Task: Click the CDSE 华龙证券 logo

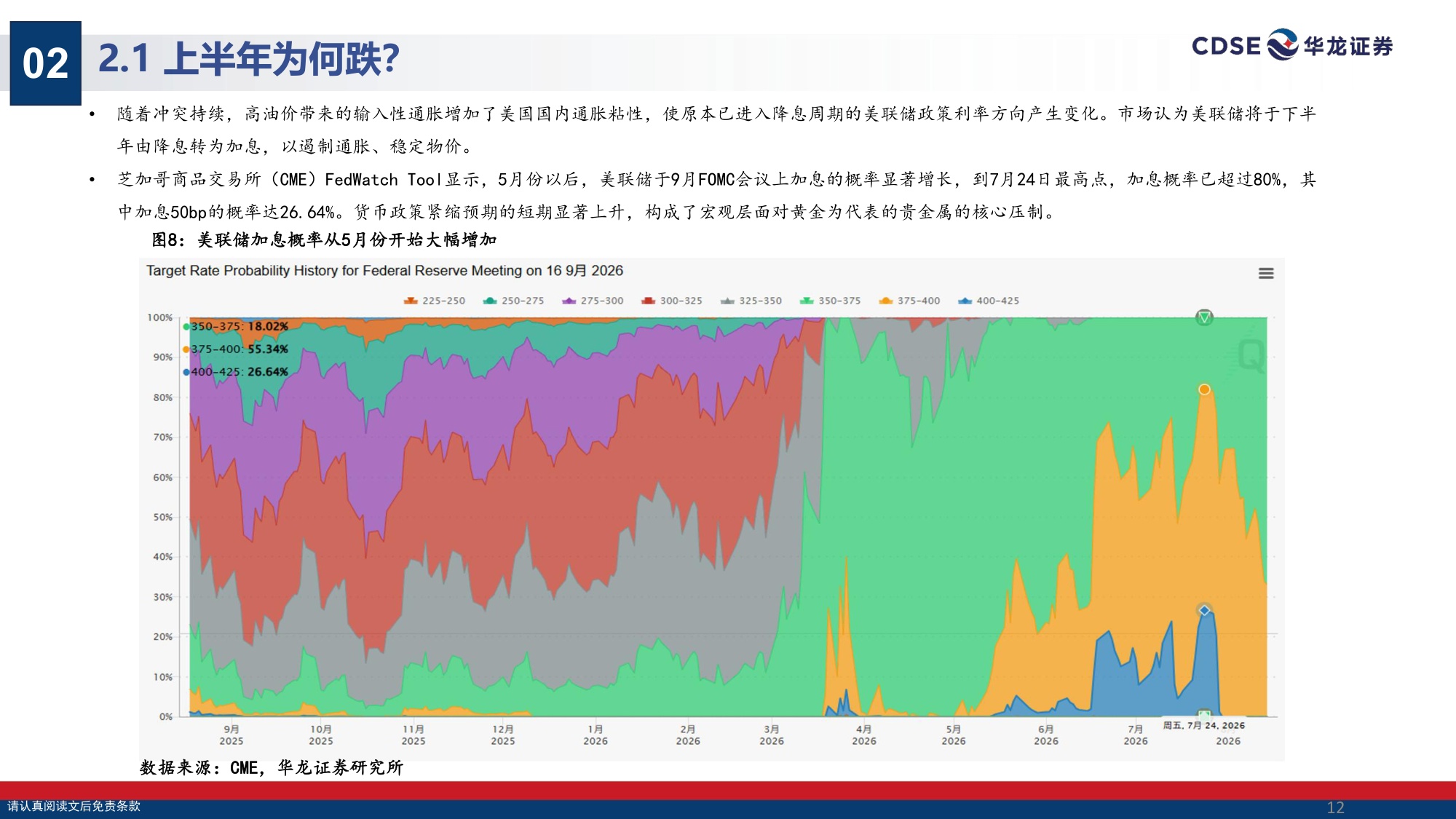Action: 1292,45
